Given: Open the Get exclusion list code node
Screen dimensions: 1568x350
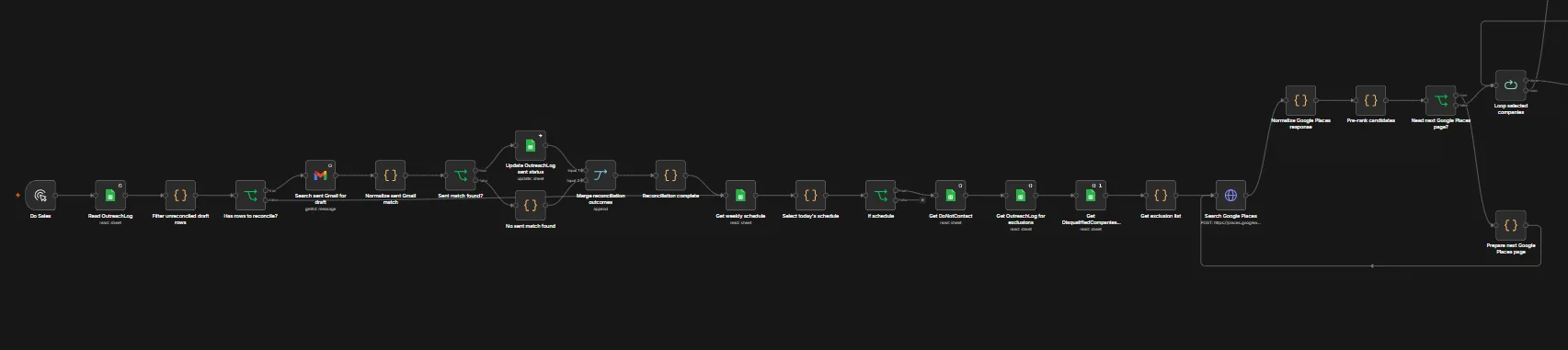Looking at the screenshot, I should [x=1161, y=195].
